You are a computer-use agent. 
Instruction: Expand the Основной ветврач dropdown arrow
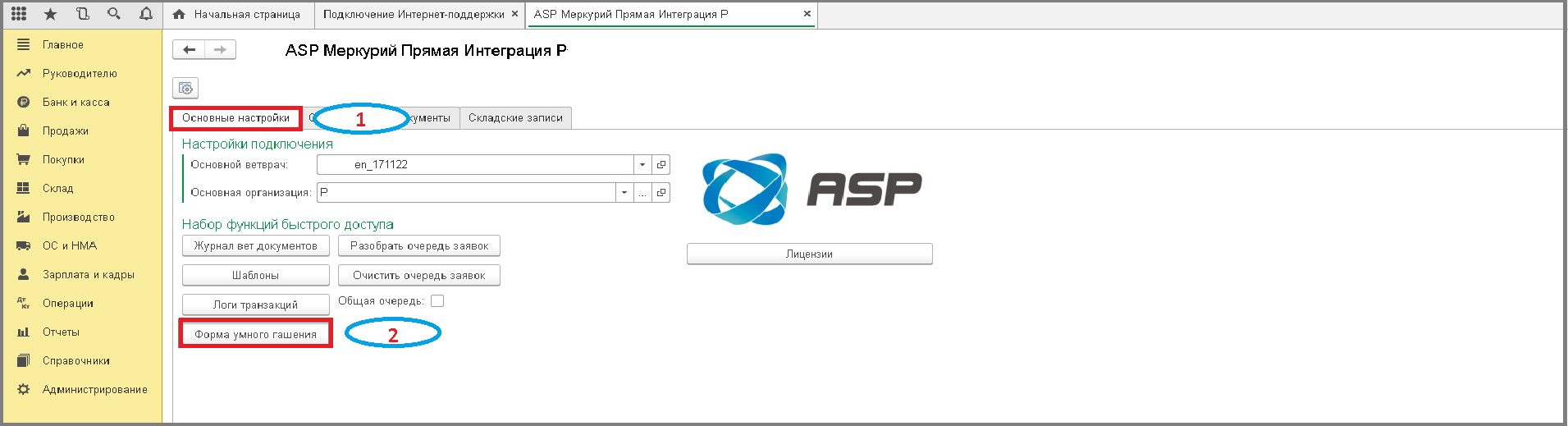coord(642,164)
